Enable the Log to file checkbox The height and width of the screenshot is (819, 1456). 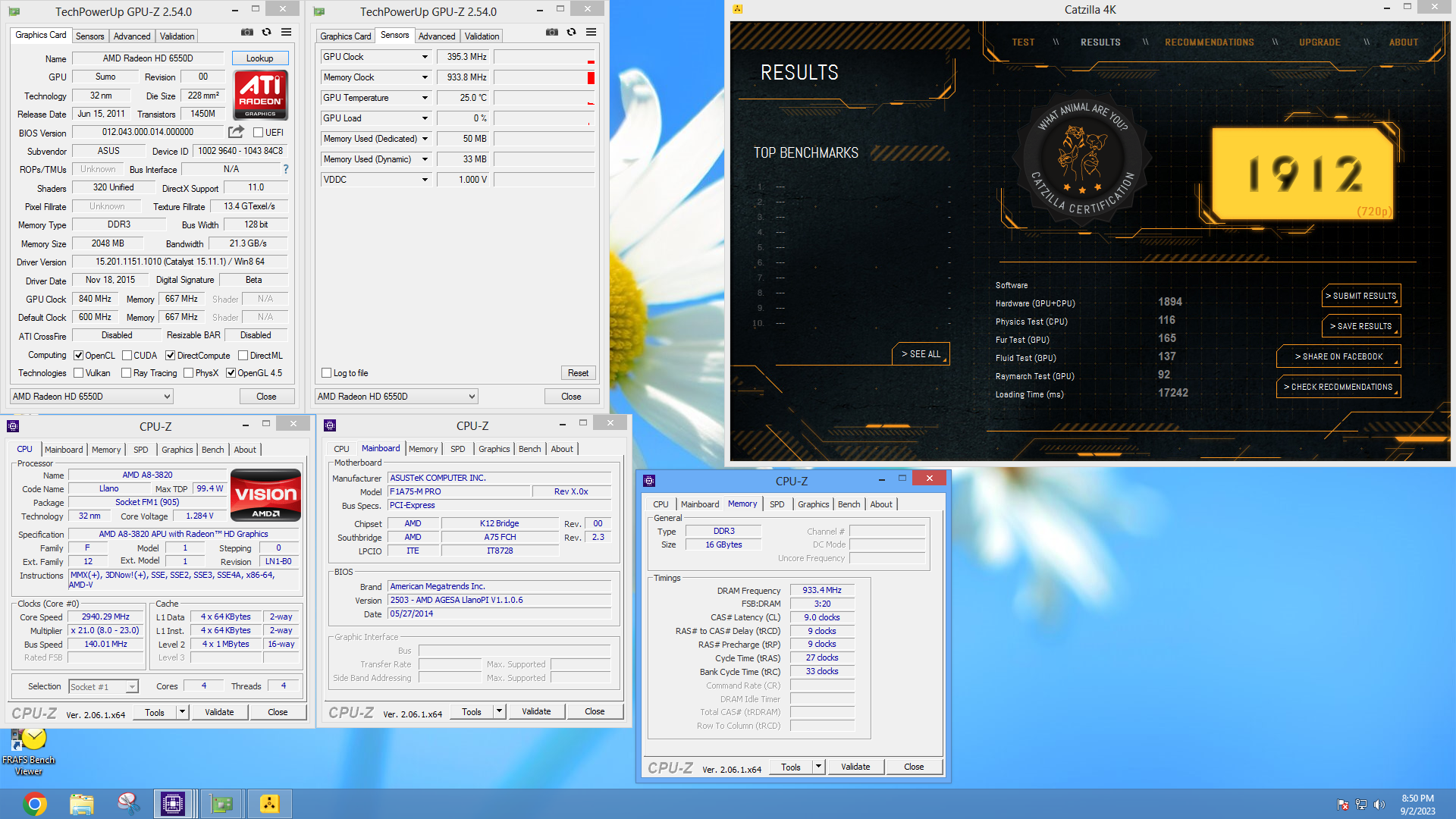point(326,373)
